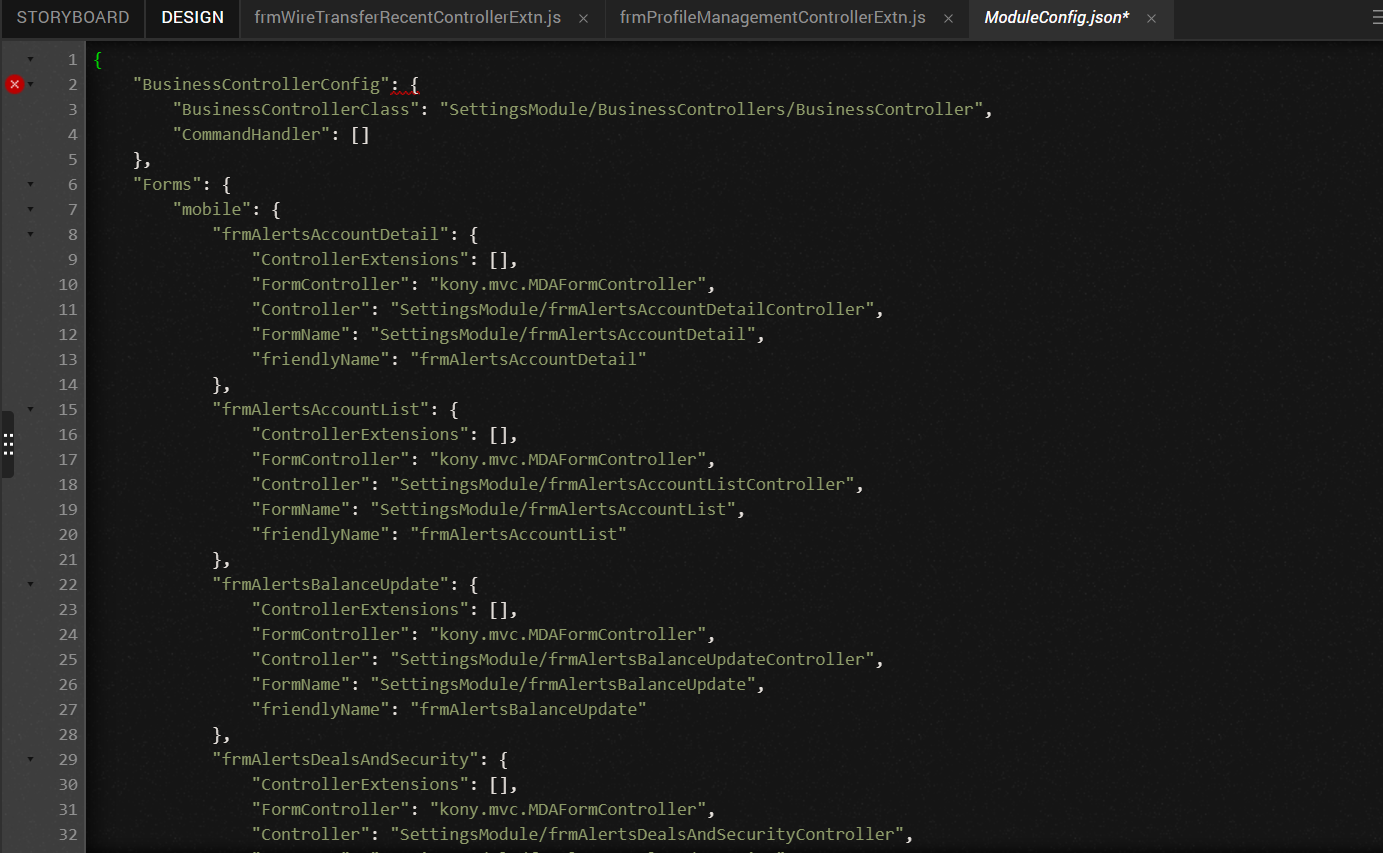Click line number 13 in the gutter
The height and width of the screenshot is (853, 1383).
point(67,359)
